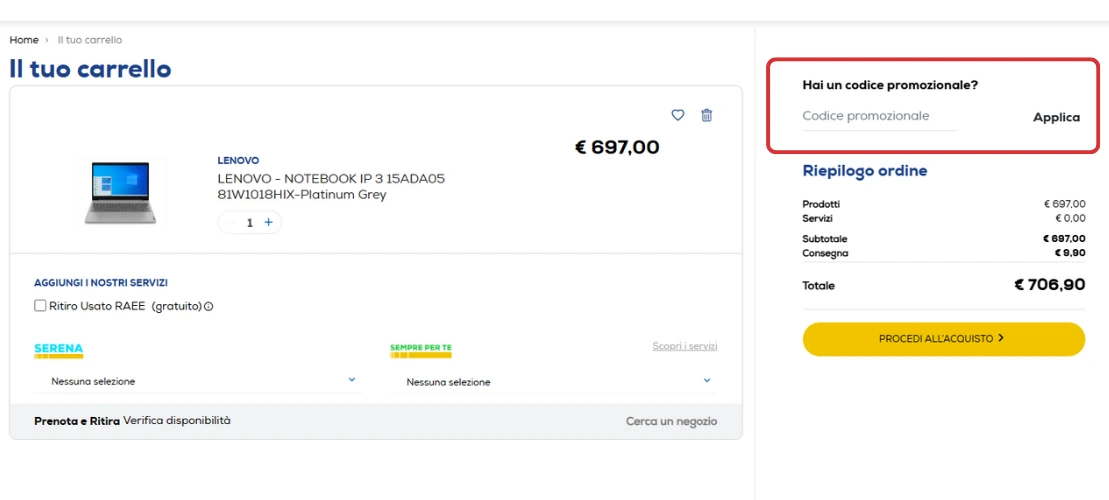Decrease quantity with the minus button

pos(230,222)
